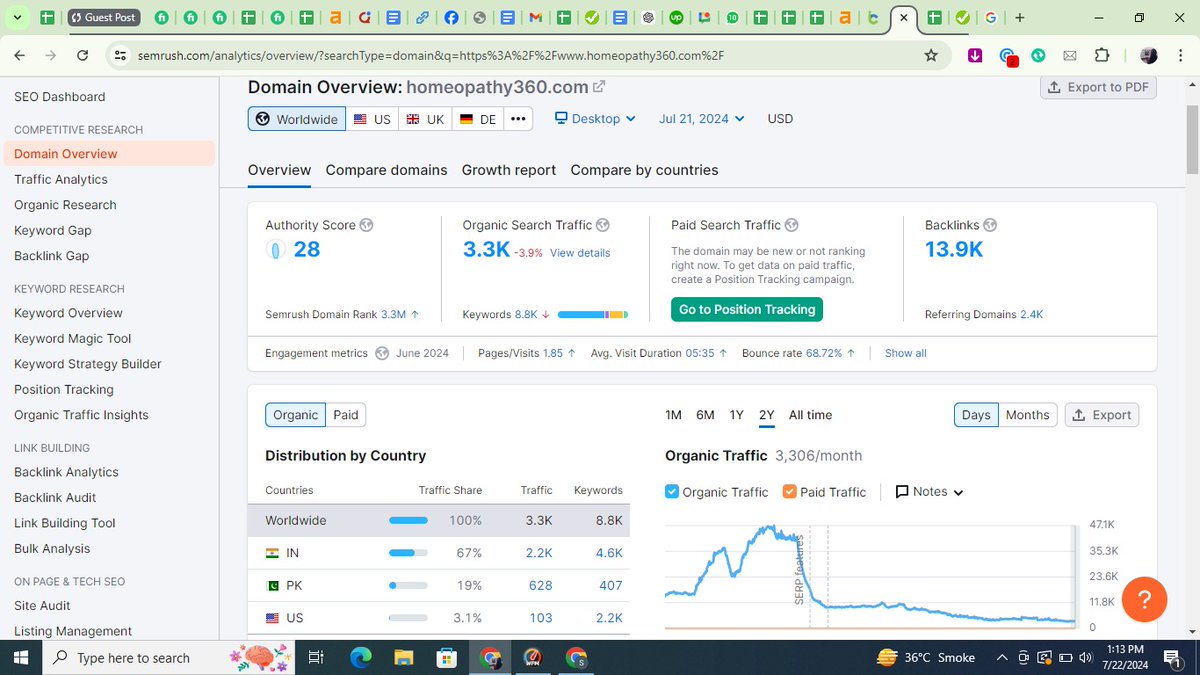Open the Chrome three-dot menu
Image resolution: width=1200 pixels, height=675 pixels.
[x=1181, y=56]
